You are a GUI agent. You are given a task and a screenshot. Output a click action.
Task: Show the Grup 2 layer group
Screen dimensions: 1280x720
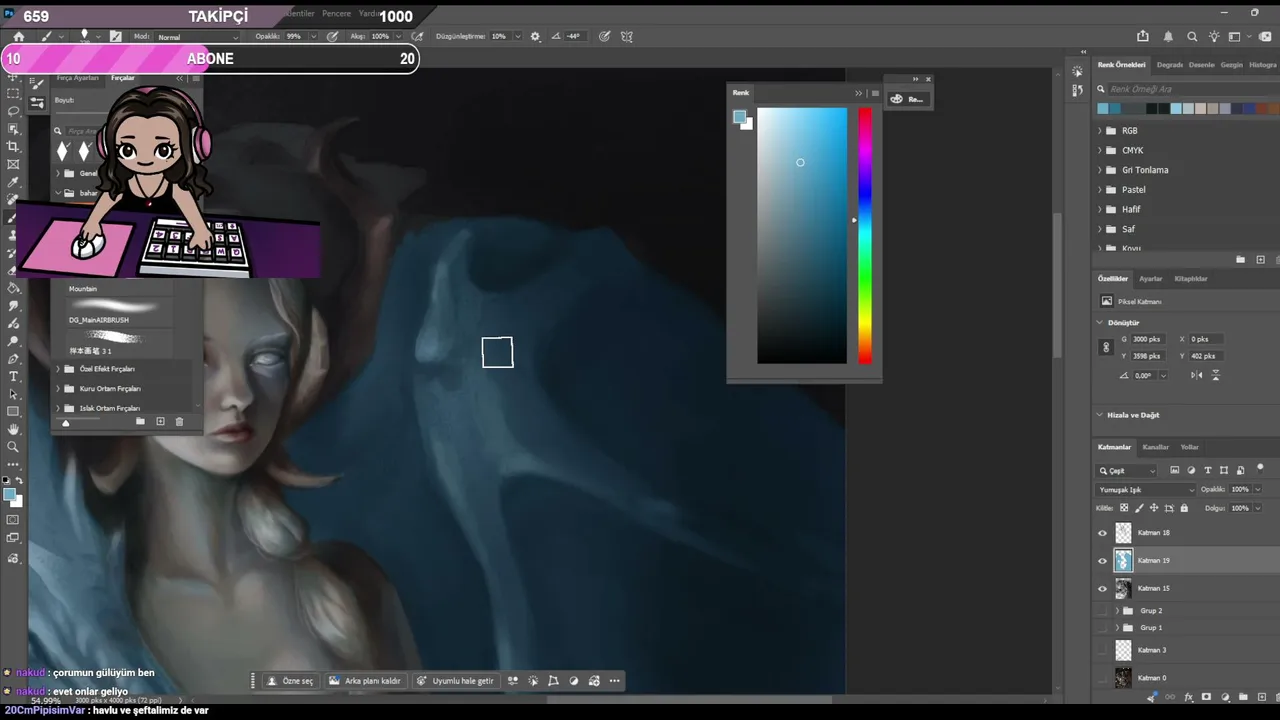coord(1103,611)
